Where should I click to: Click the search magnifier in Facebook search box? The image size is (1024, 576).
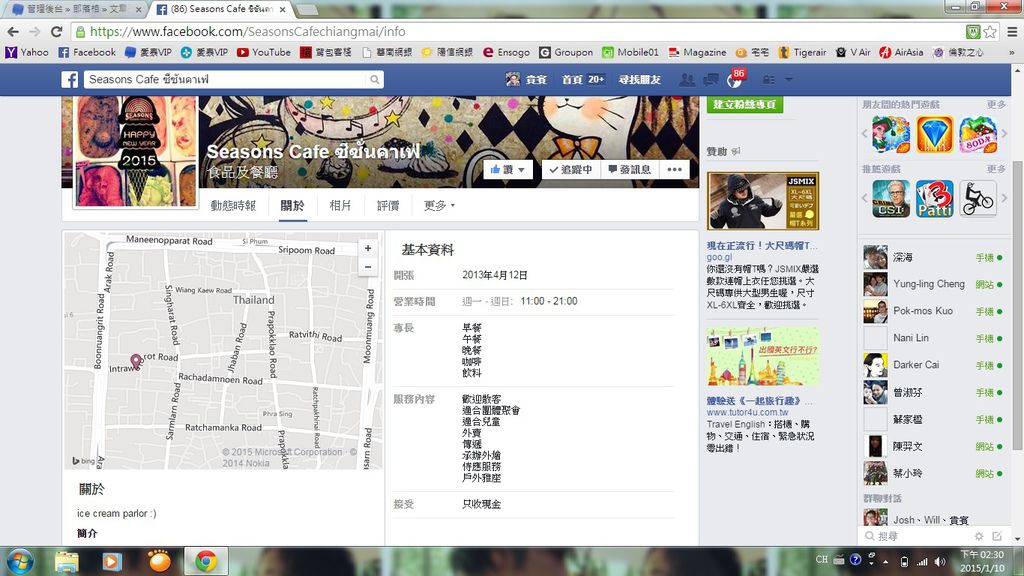click(374, 80)
